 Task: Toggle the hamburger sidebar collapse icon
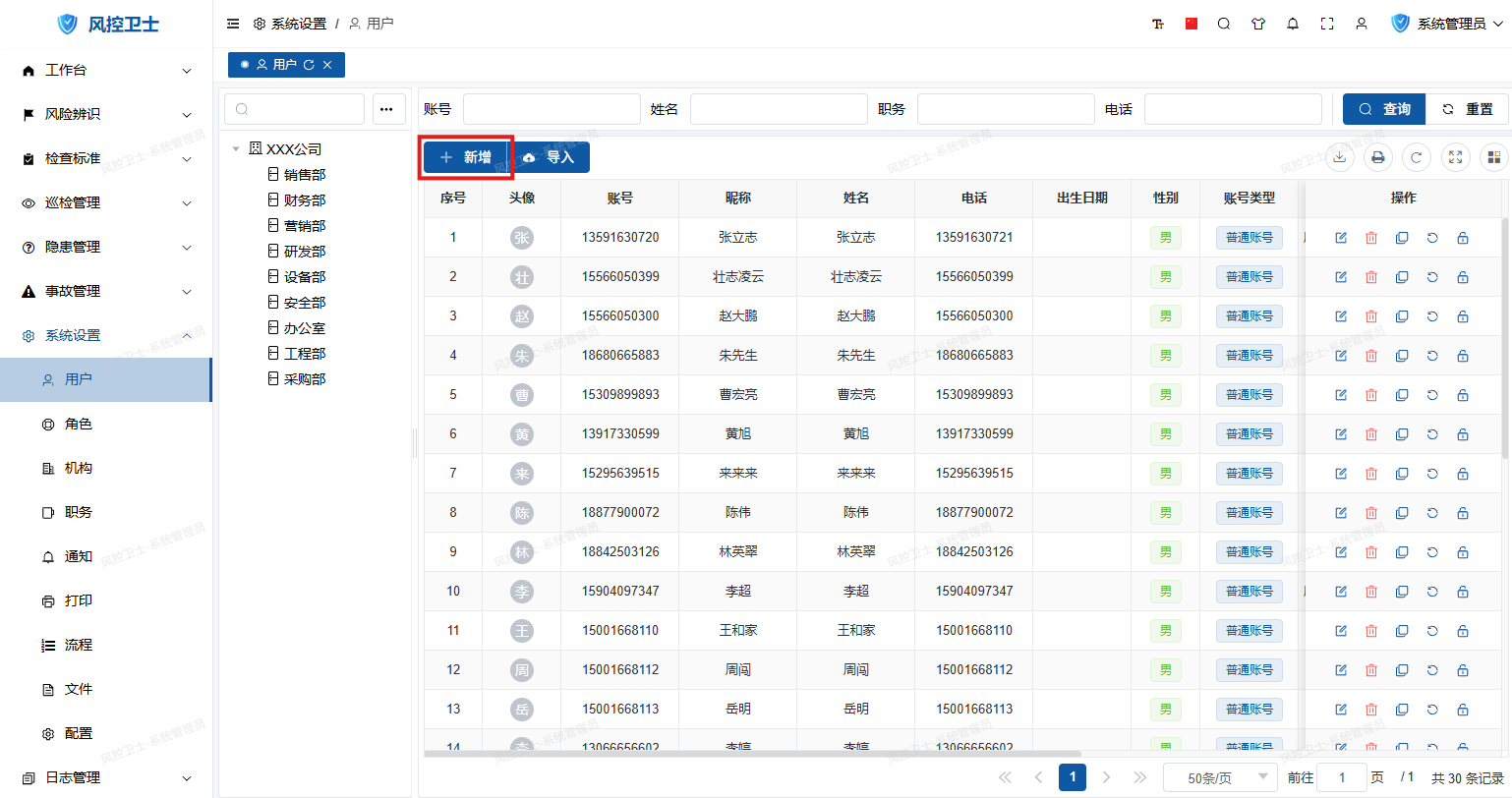pos(233,24)
